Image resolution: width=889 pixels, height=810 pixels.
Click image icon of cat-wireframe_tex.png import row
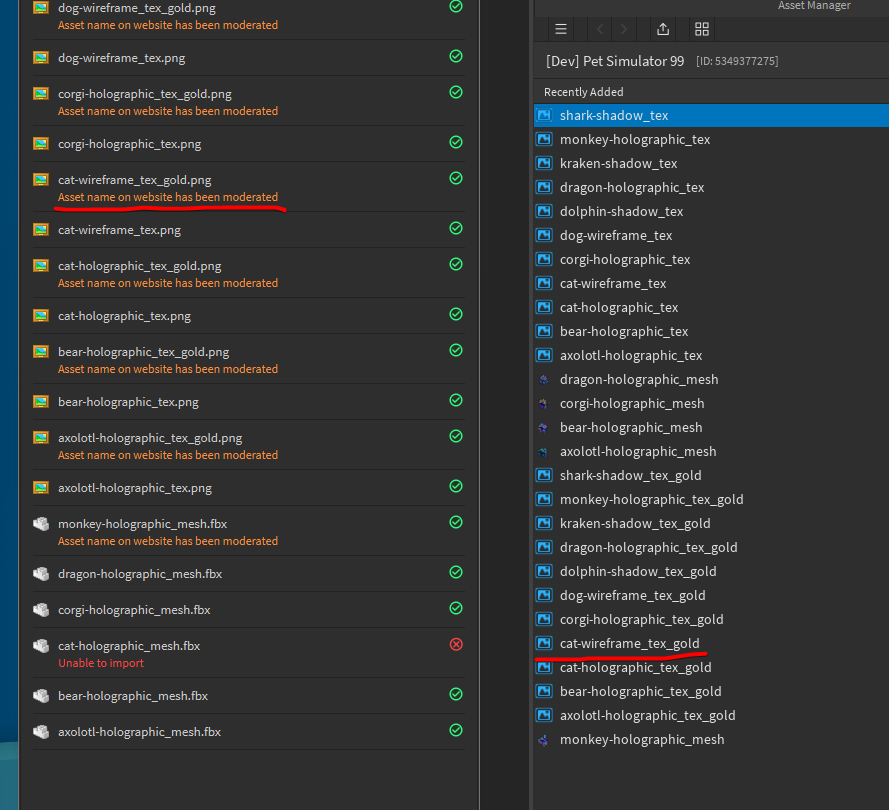pos(41,230)
